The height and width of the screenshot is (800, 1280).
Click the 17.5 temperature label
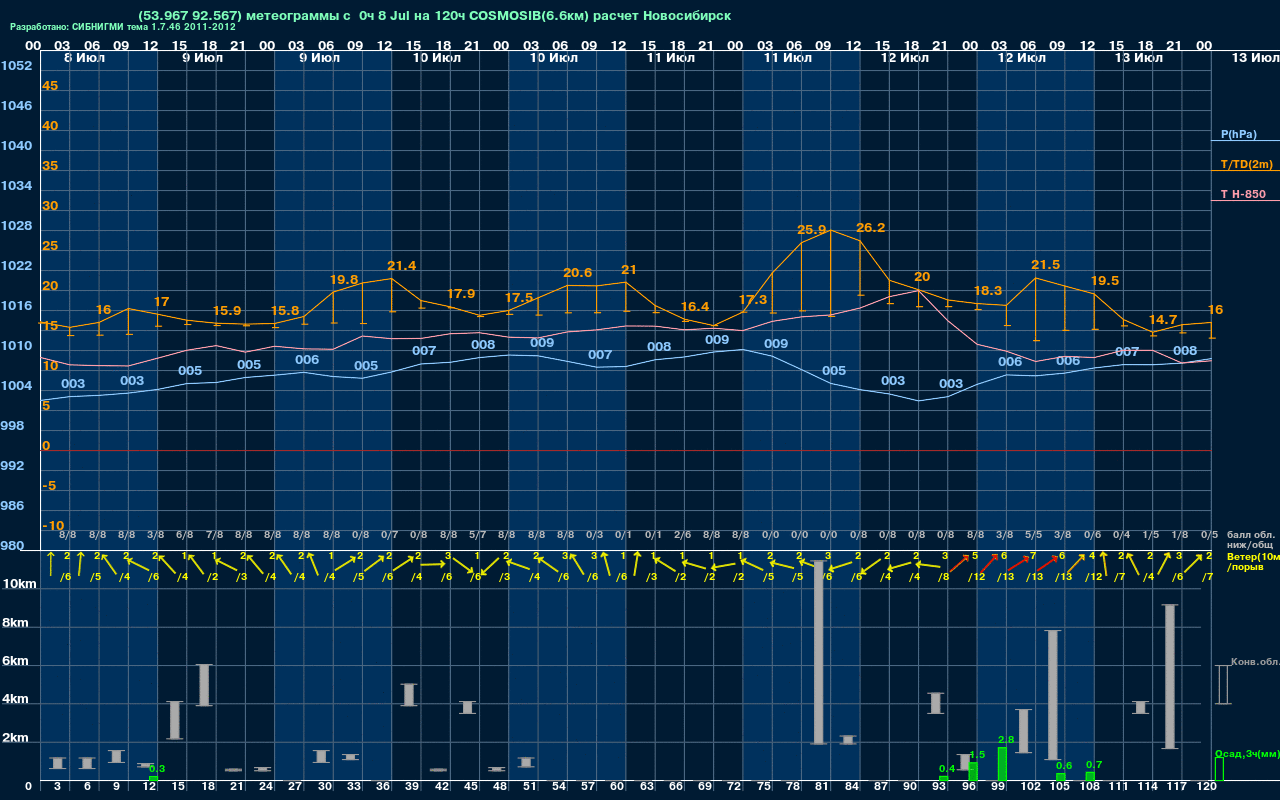[x=519, y=299]
